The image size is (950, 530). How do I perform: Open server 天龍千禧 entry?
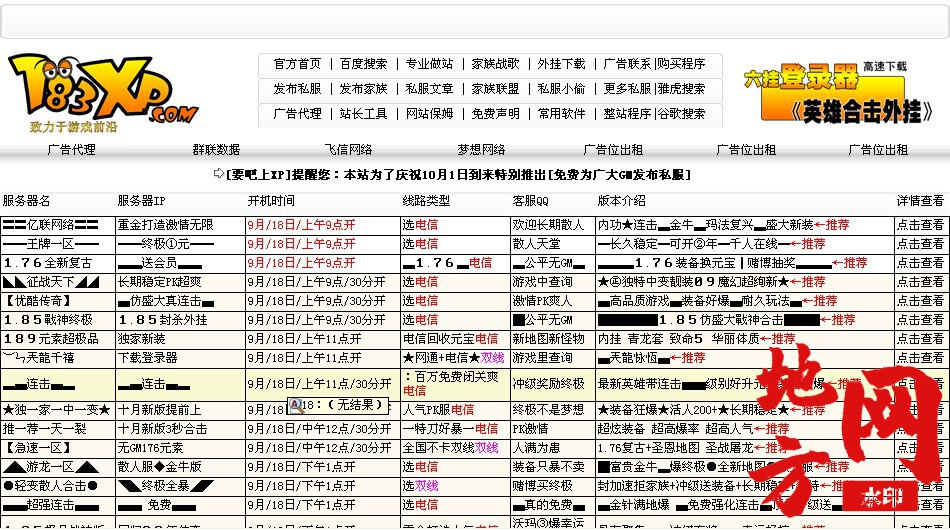point(38,357)
